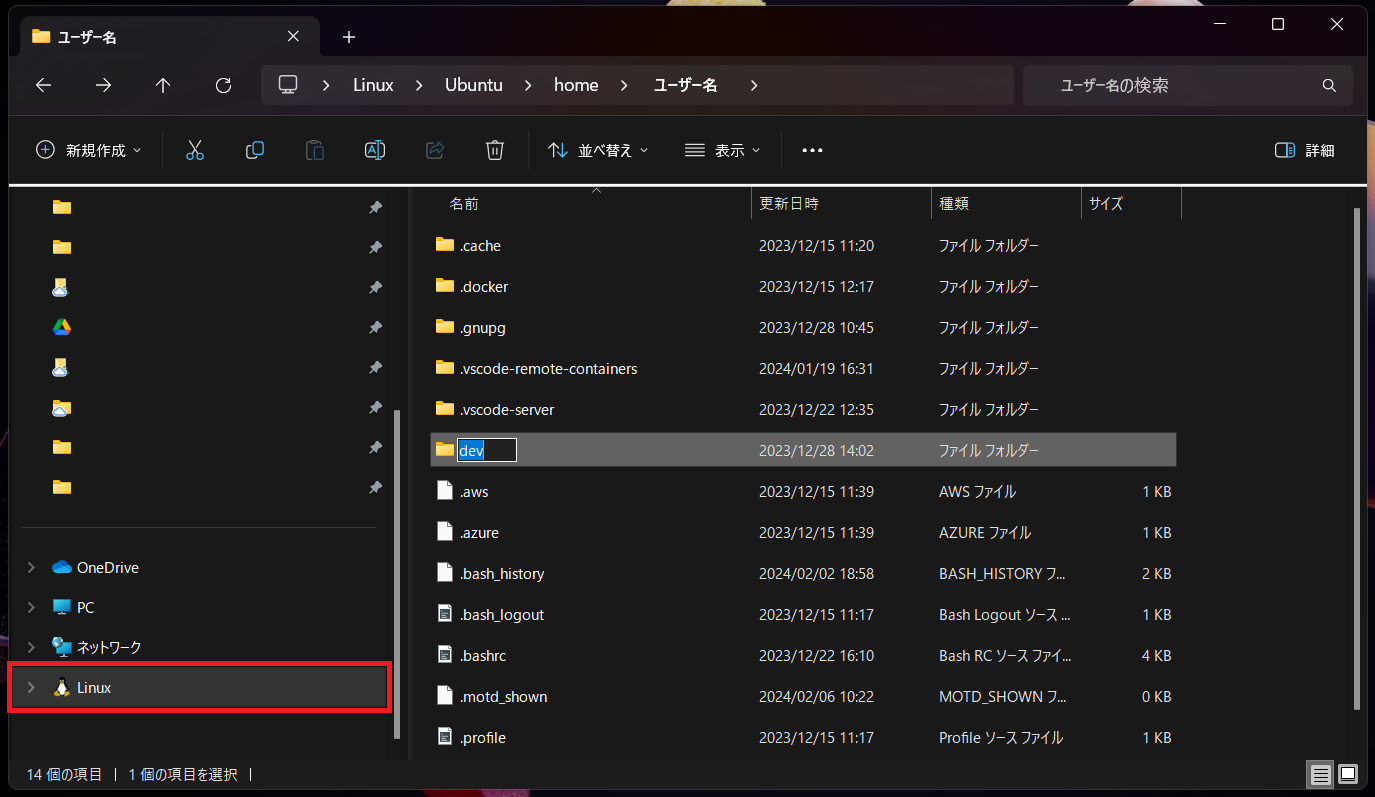Navigate back with the left arrow
Image resolution: width=1375 pixels, height=797 pixels.
coord(43,86)
